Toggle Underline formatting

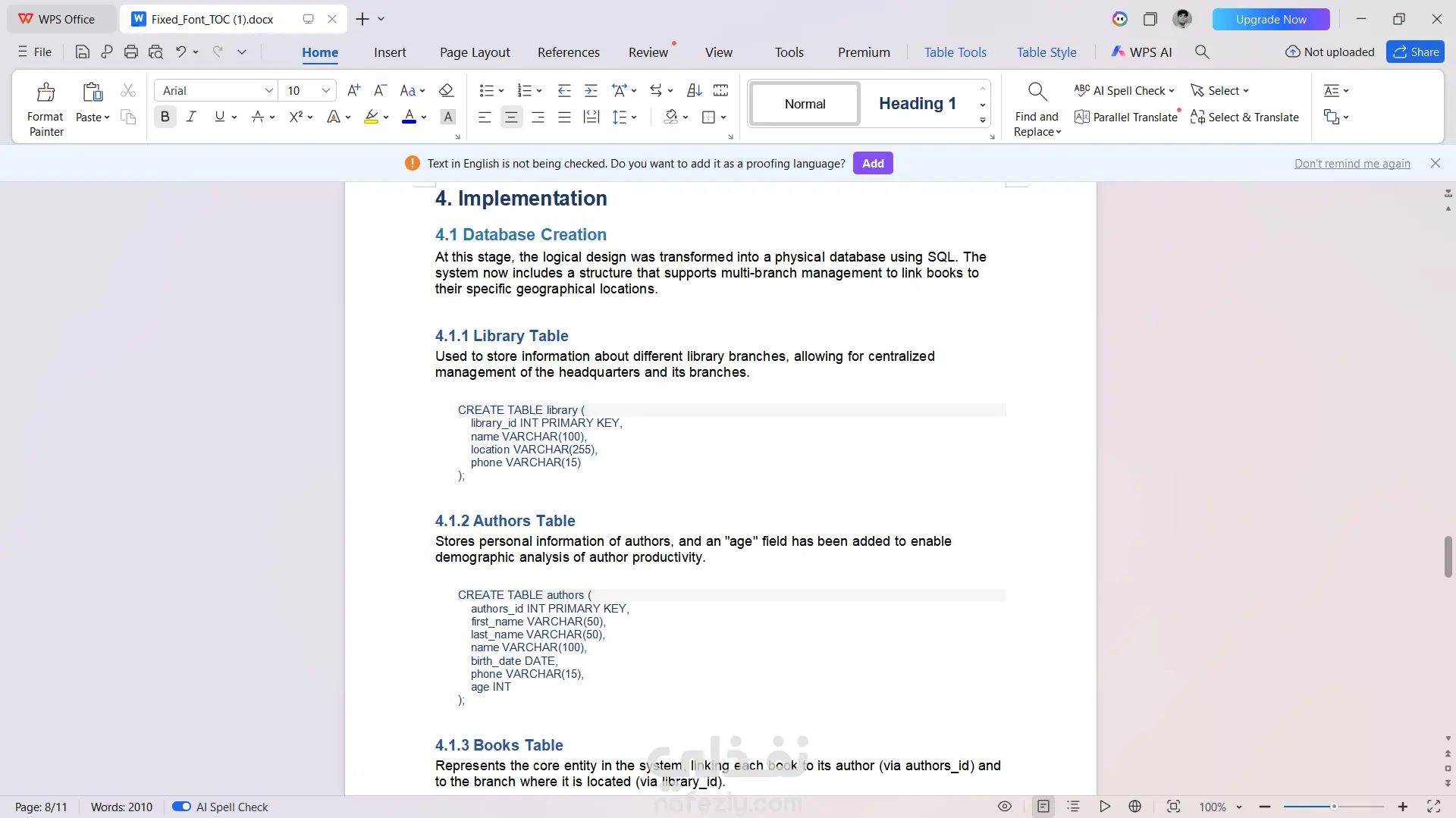[x=219, y=117]
